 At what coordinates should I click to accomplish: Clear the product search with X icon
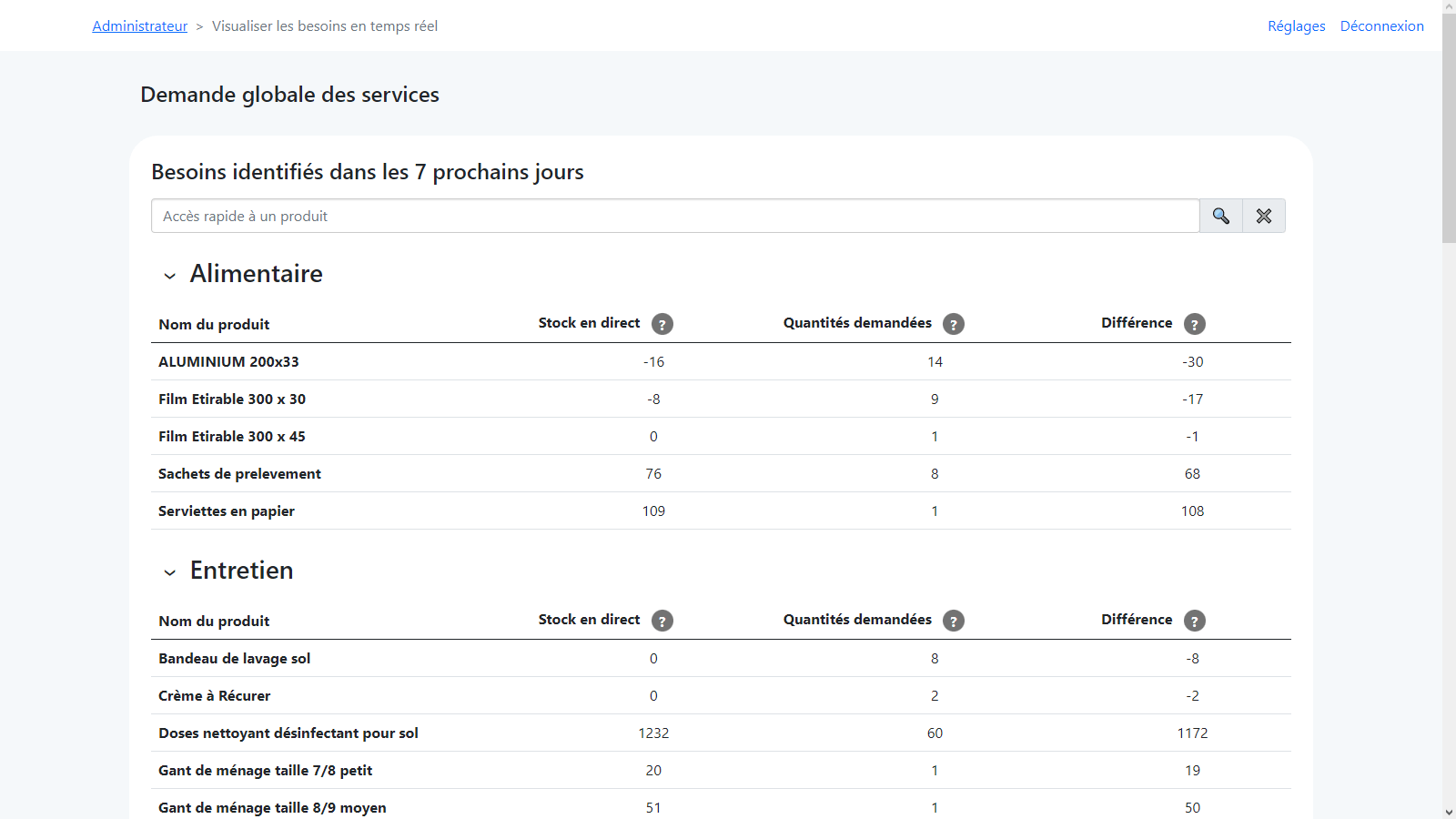point(1264,216)
